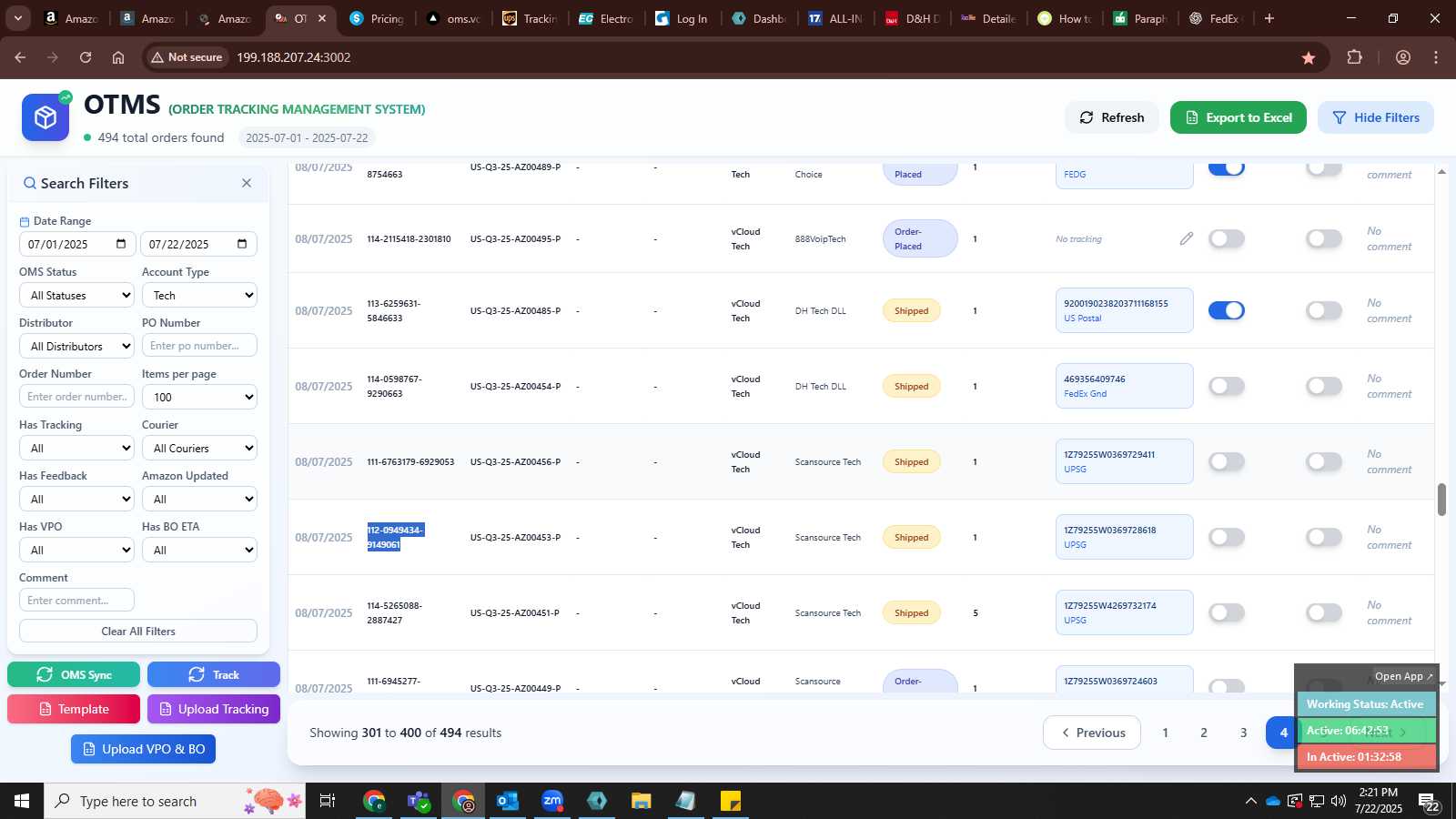The image size is (1456, 819).
Task: Open Zoom from the taskbar
Action: [x=552, y=801]
